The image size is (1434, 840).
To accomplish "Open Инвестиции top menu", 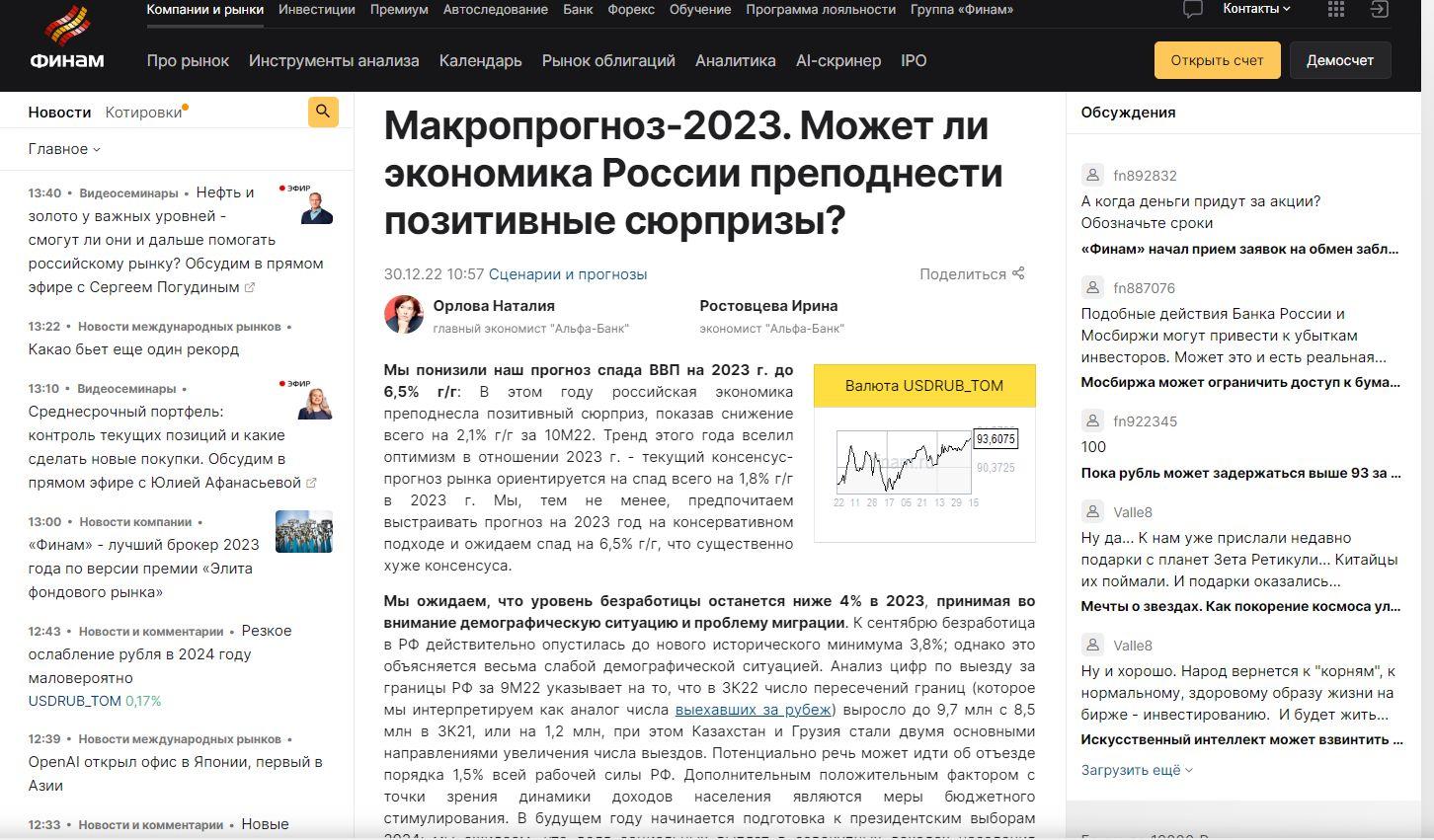I will 317,10.
